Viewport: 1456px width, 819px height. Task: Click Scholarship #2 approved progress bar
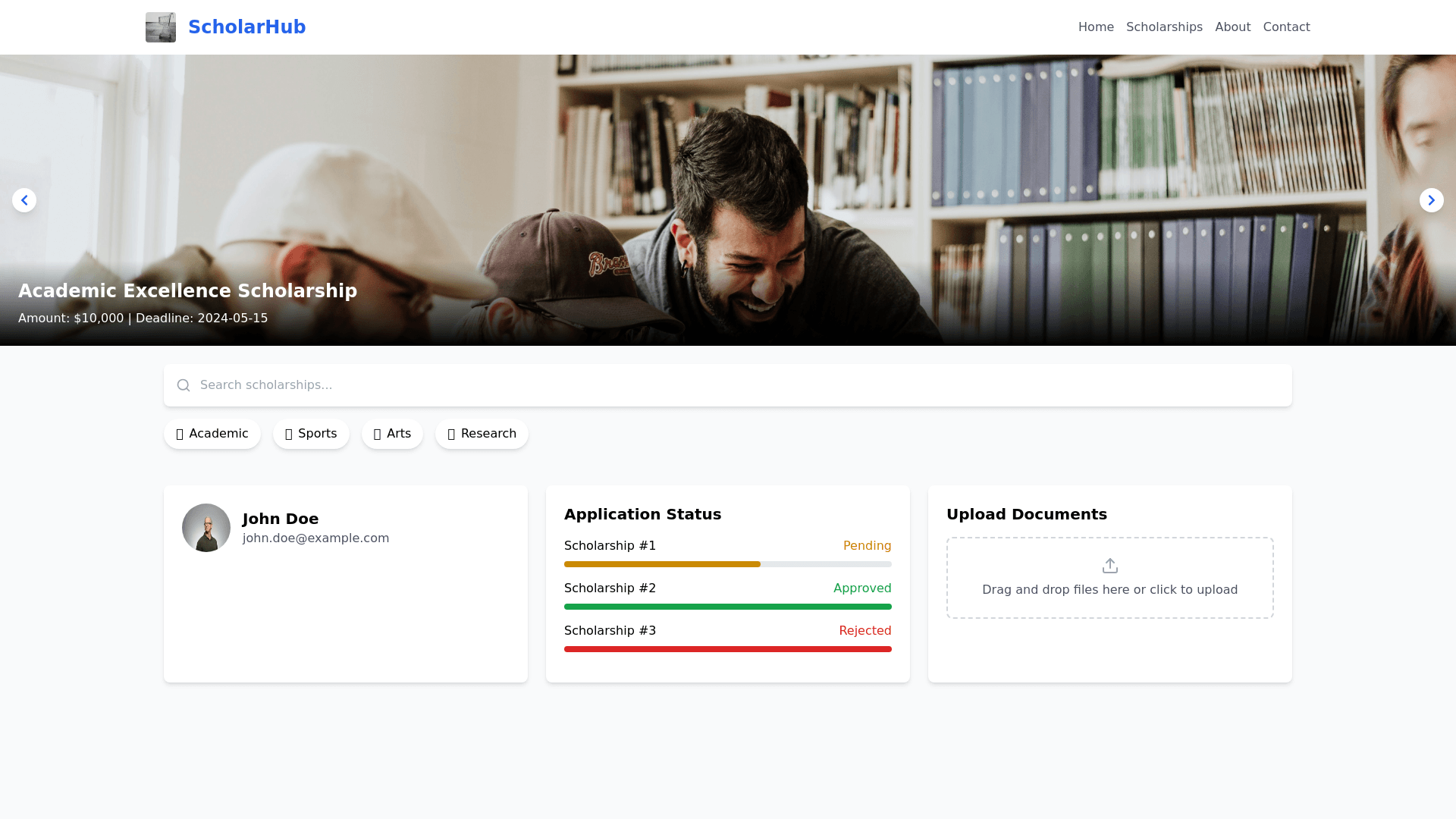coord(727,607)
